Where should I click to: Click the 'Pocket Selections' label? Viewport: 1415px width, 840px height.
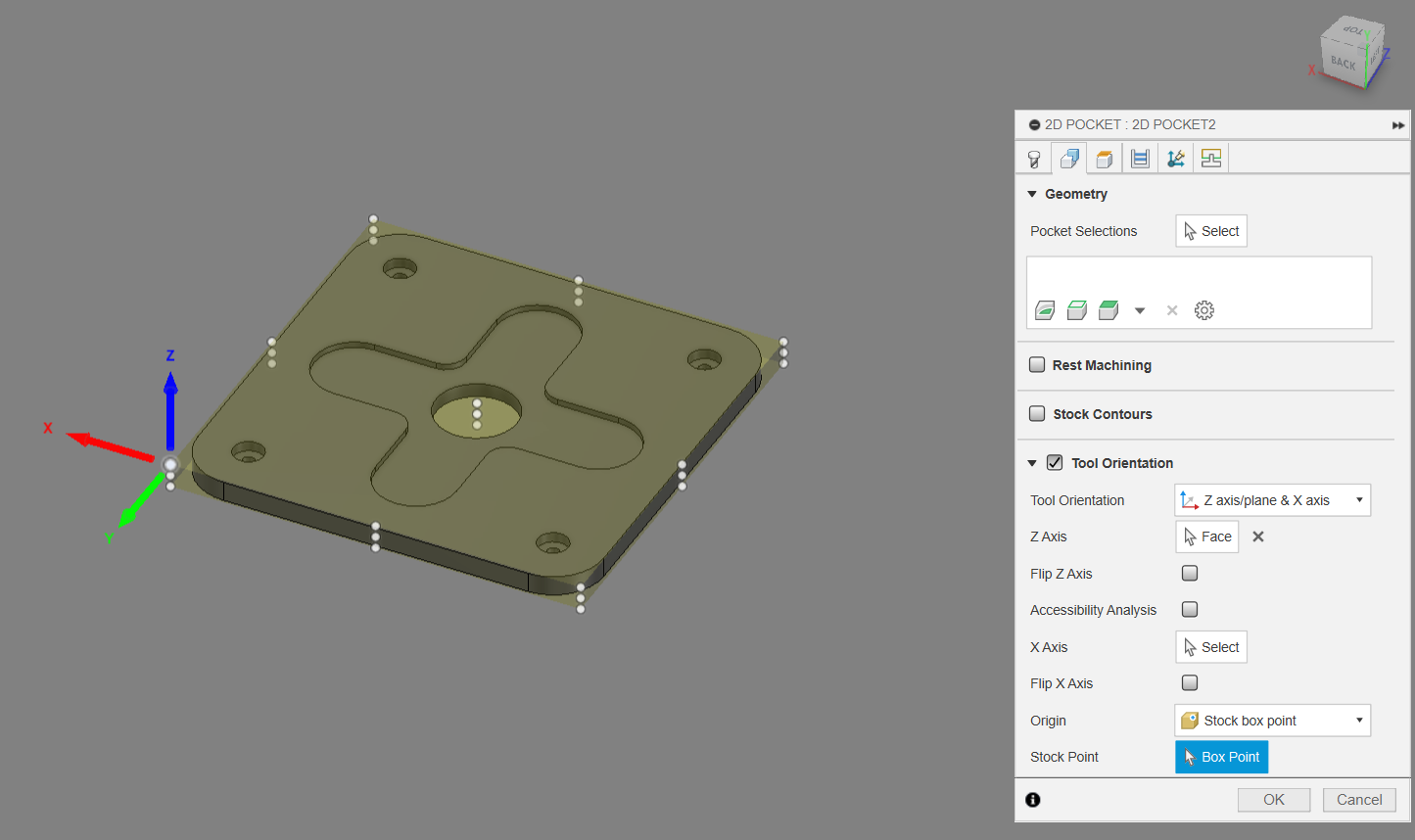(1083, 231)
